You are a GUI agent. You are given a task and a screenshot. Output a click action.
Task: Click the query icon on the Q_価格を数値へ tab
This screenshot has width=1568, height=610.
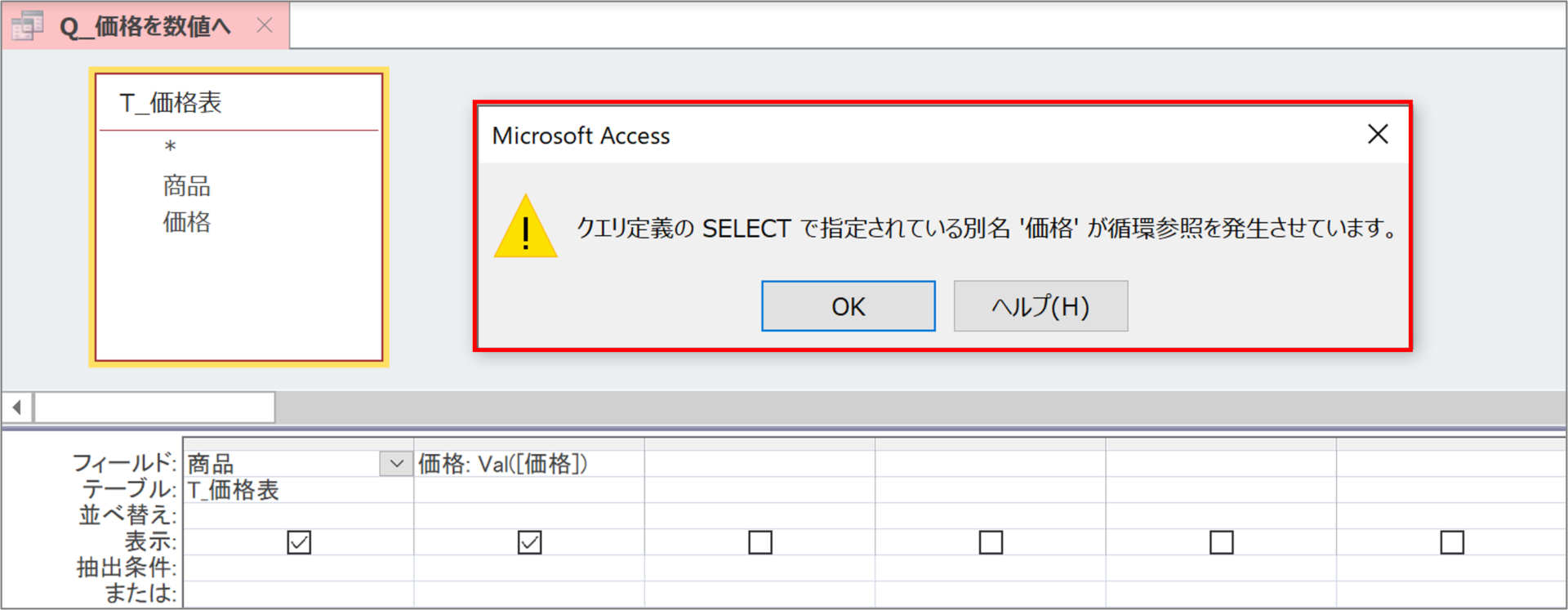[27, 25]
